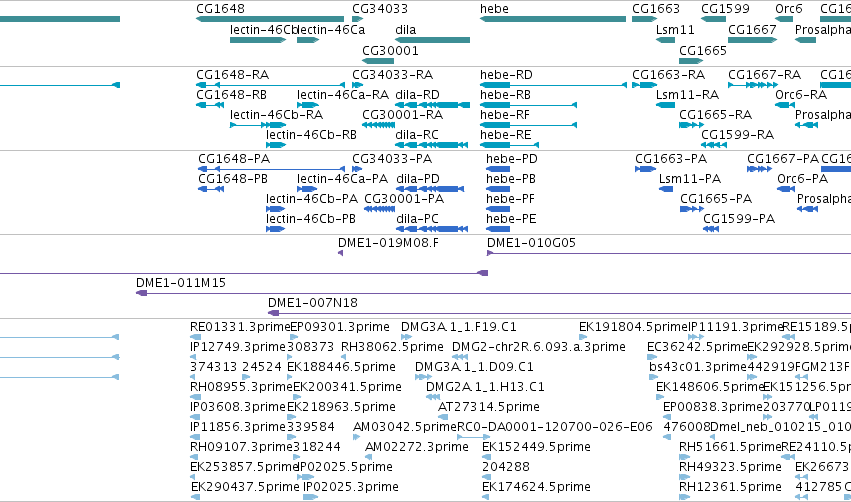Viewport: 851px width, 502px height.
Task: Select transcript hebe-RD
Action: pyautogui.click(x=554, y=85)
